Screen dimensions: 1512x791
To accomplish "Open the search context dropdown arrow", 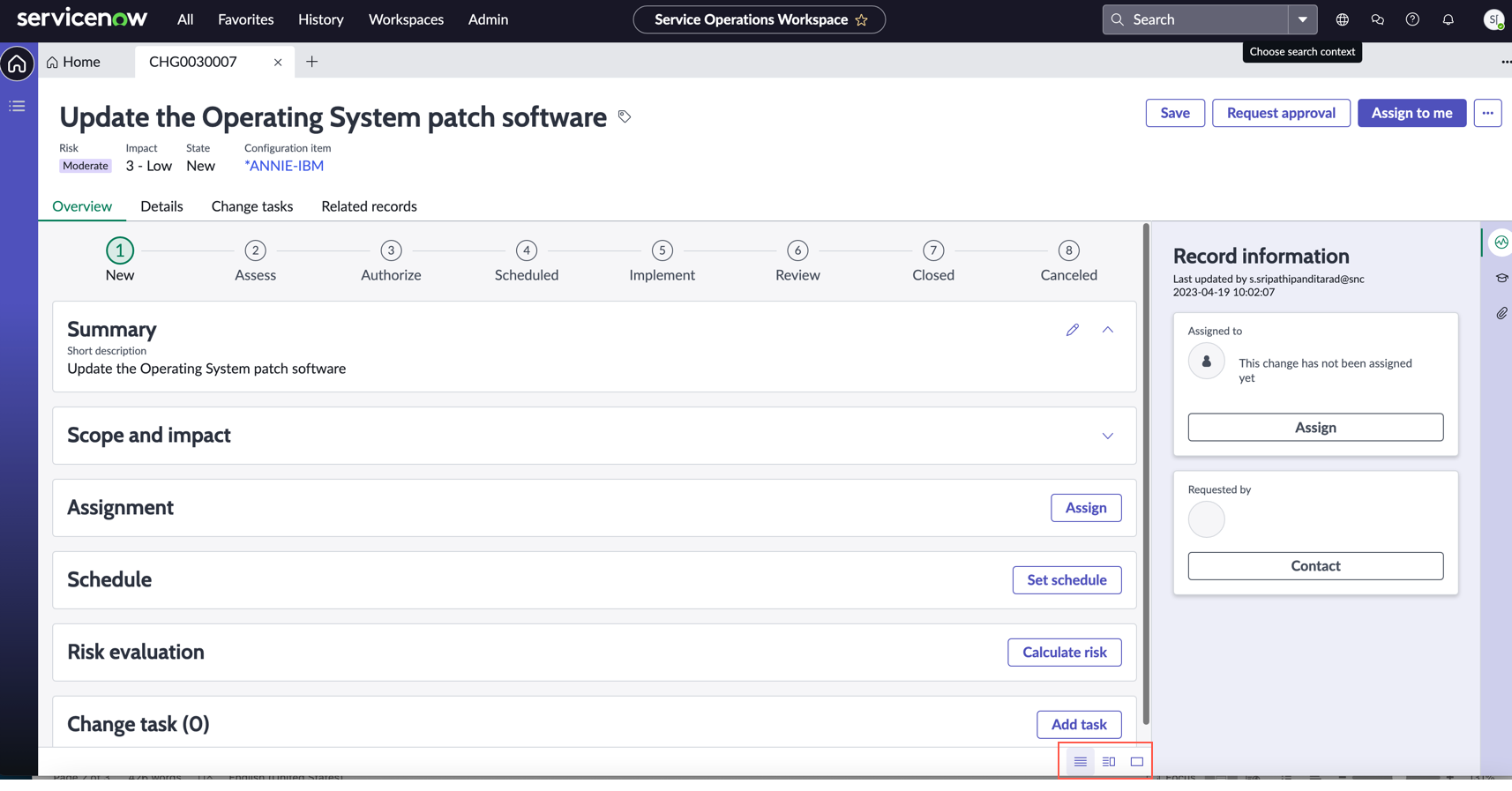I will 1303,19.
